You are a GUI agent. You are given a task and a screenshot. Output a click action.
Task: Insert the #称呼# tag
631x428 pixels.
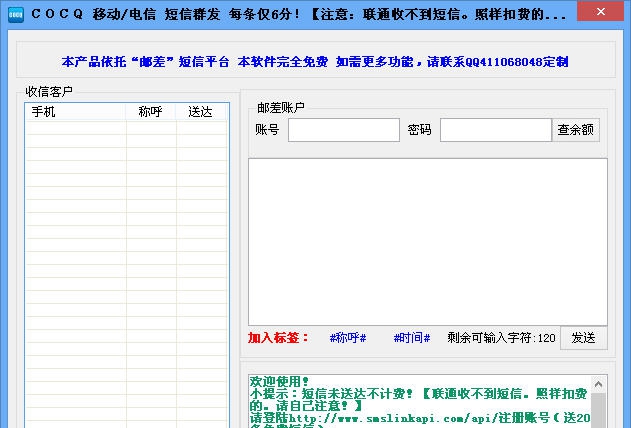pyautogui.click(x=348, y=338)
